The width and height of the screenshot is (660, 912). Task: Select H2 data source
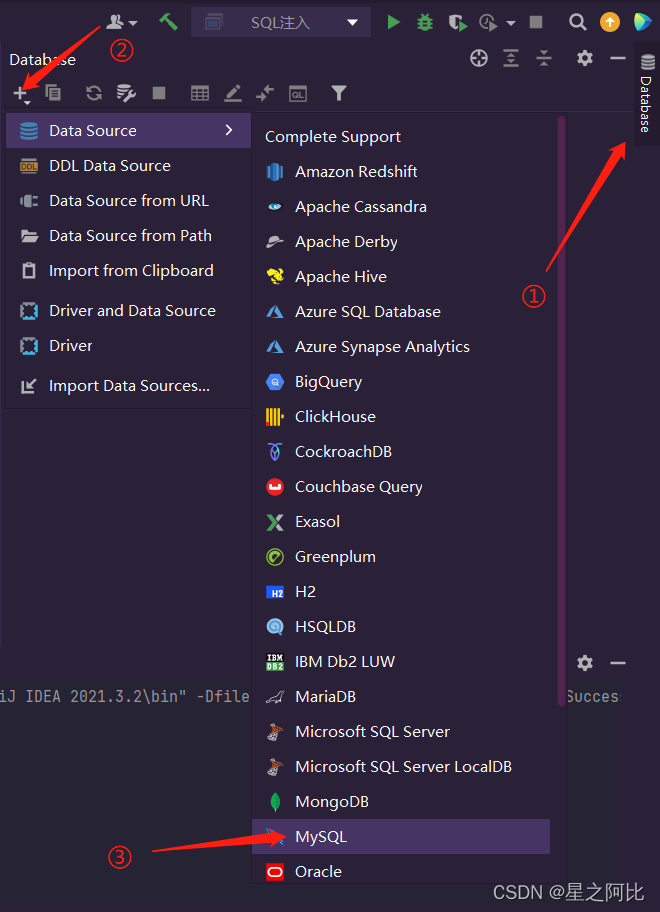tap(401, 592)
